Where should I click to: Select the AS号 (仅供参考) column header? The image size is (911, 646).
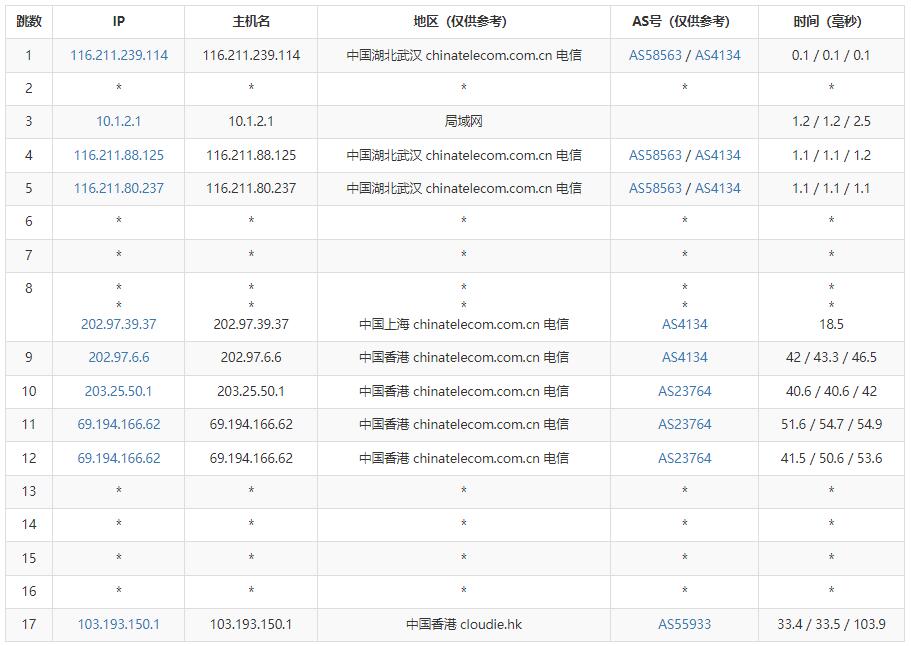coord(684,21)
